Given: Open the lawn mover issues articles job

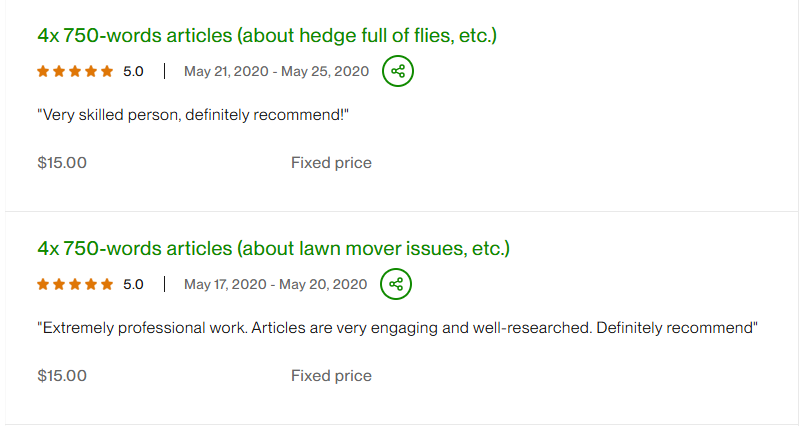Looking at the screenshot, I should [273, 248].
